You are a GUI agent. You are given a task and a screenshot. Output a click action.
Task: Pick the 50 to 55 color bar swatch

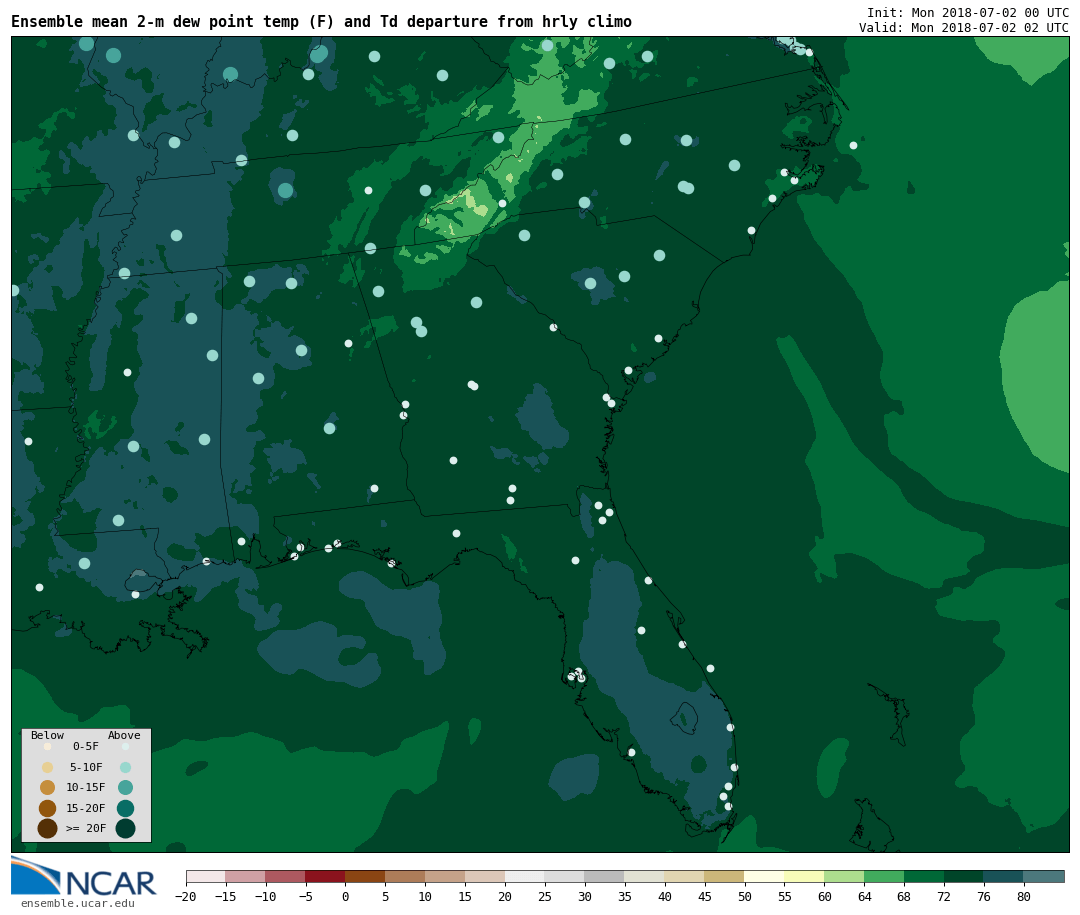(765, 877)
